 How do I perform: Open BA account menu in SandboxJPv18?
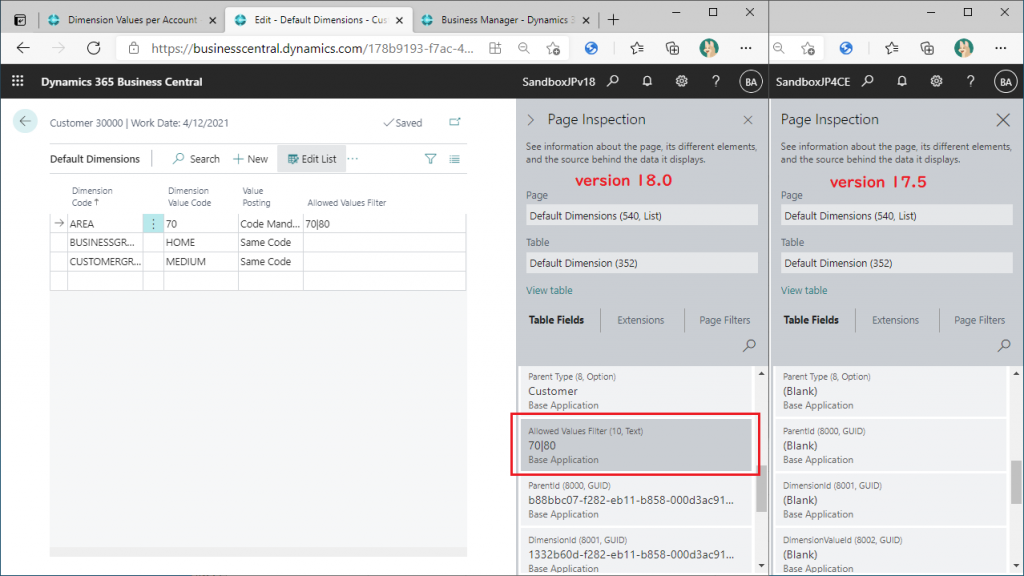751,82
